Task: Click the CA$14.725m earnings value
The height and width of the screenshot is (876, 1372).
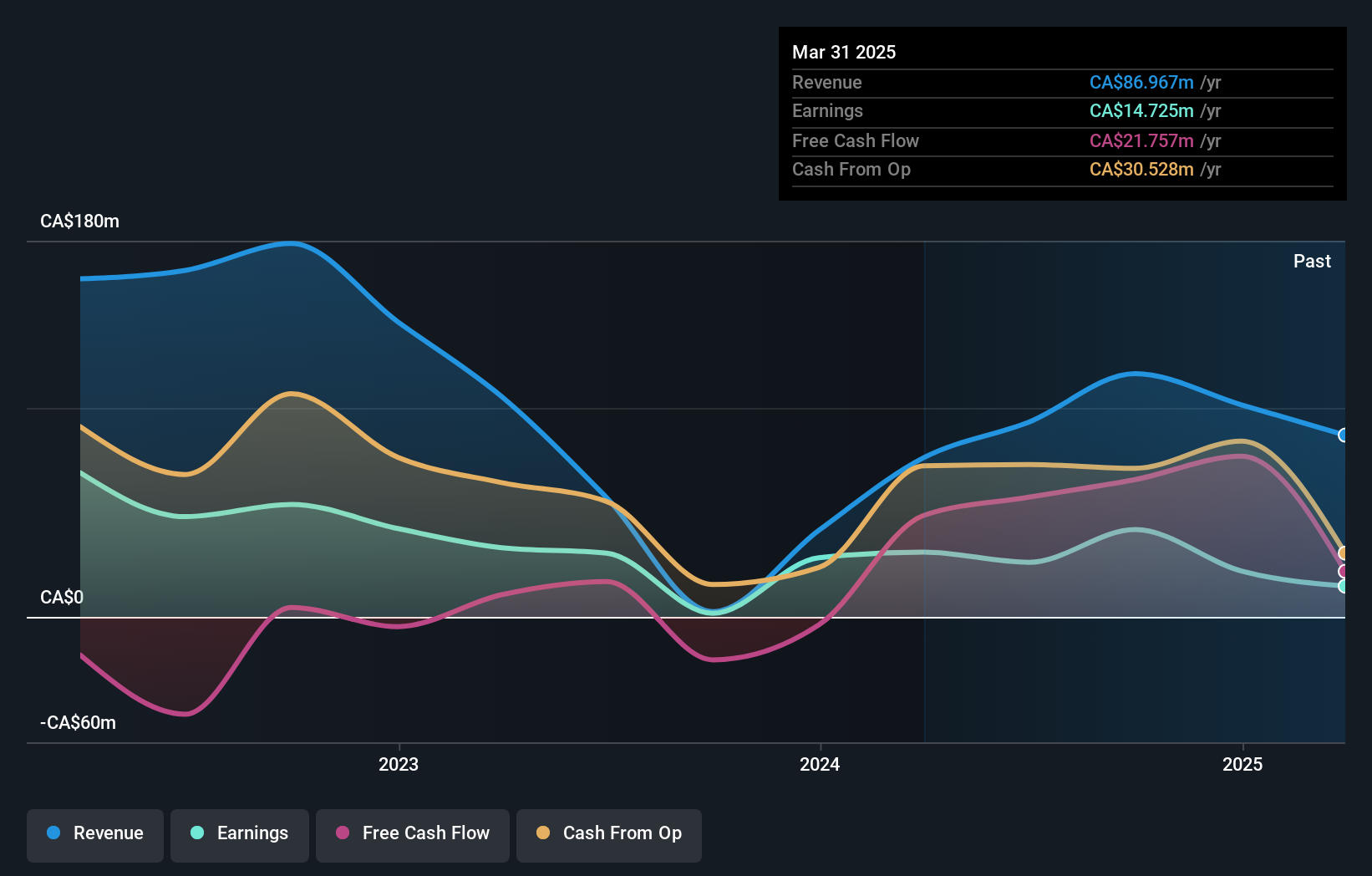Action: pos(1141,110)
